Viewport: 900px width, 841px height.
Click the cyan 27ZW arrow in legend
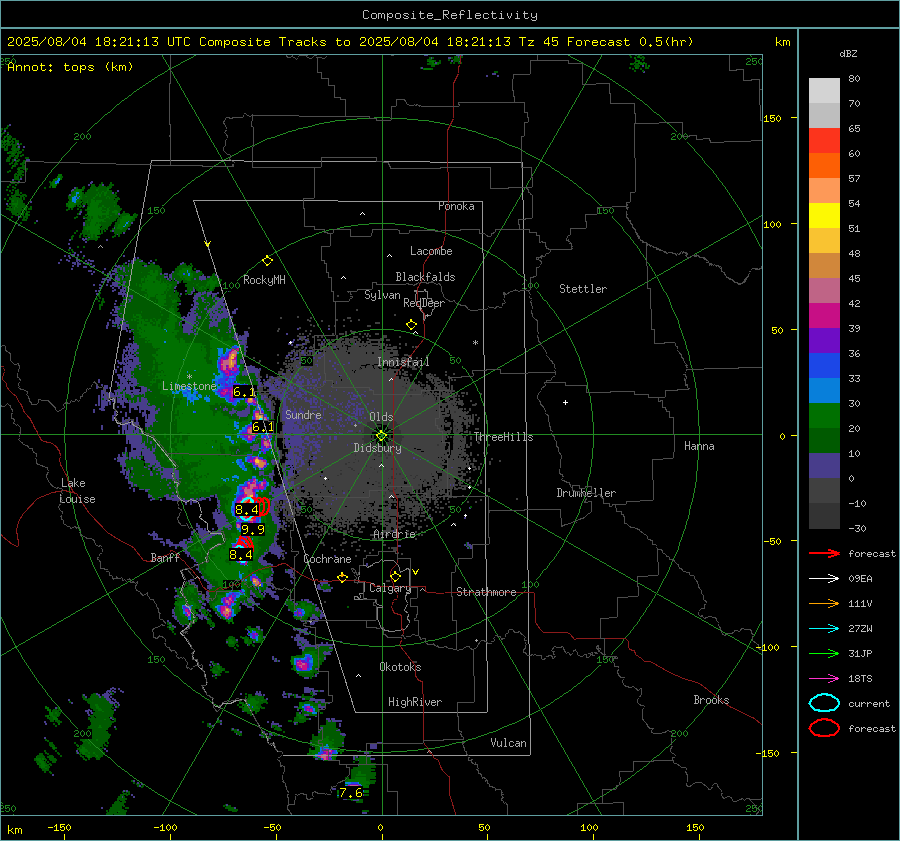click(824, 629)
